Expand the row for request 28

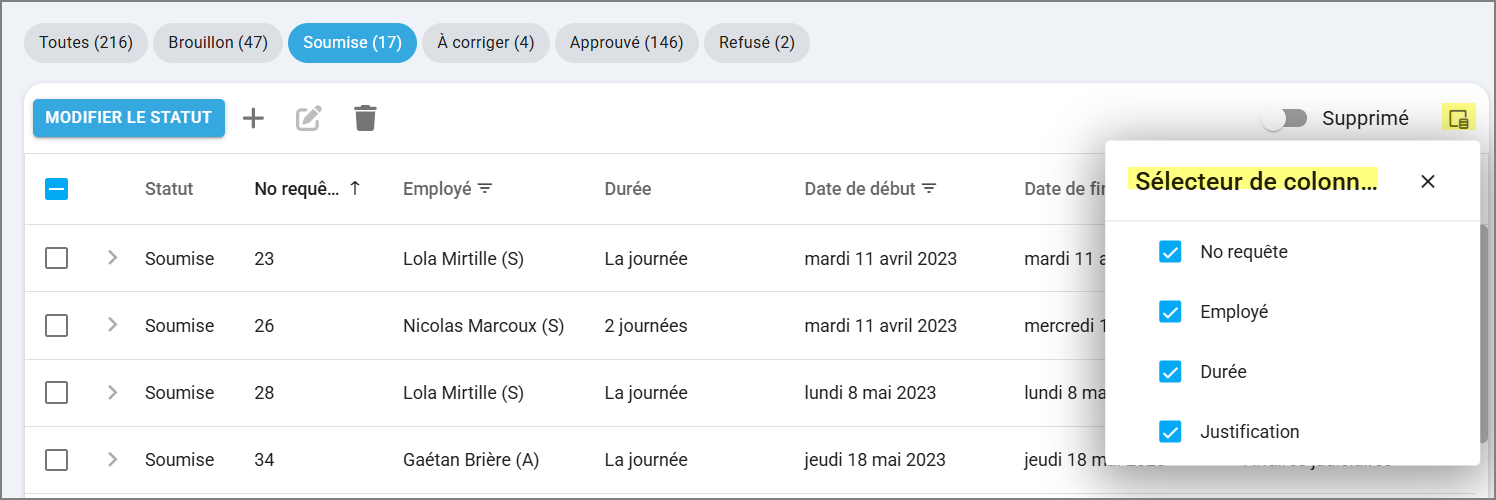tap(112, 392)
